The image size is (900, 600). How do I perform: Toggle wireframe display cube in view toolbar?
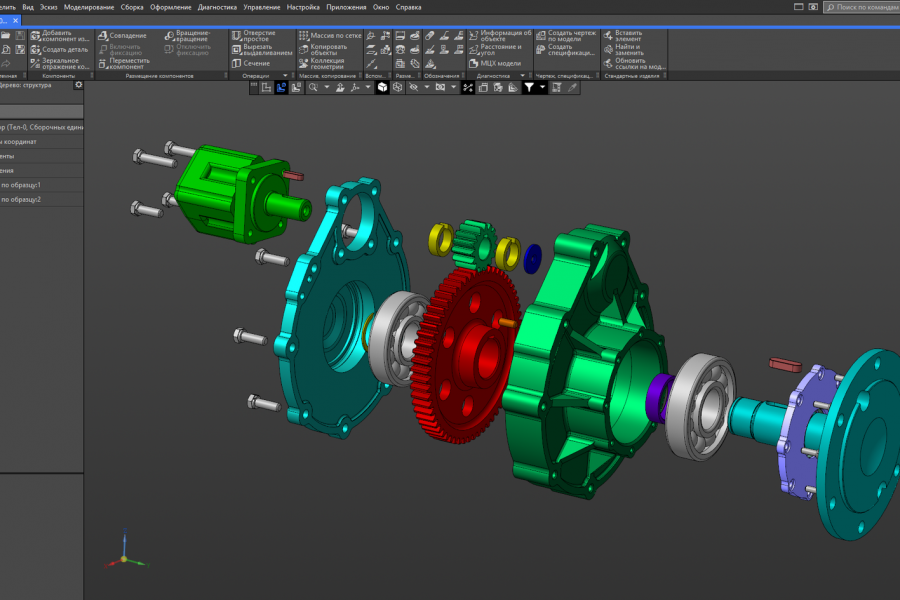[397, 87]
